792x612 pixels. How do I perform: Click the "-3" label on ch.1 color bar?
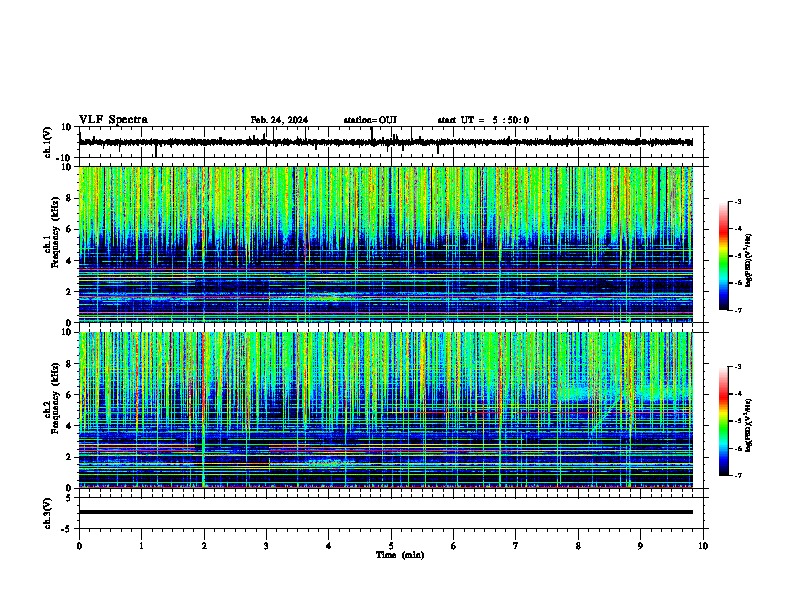coord(737,201)
